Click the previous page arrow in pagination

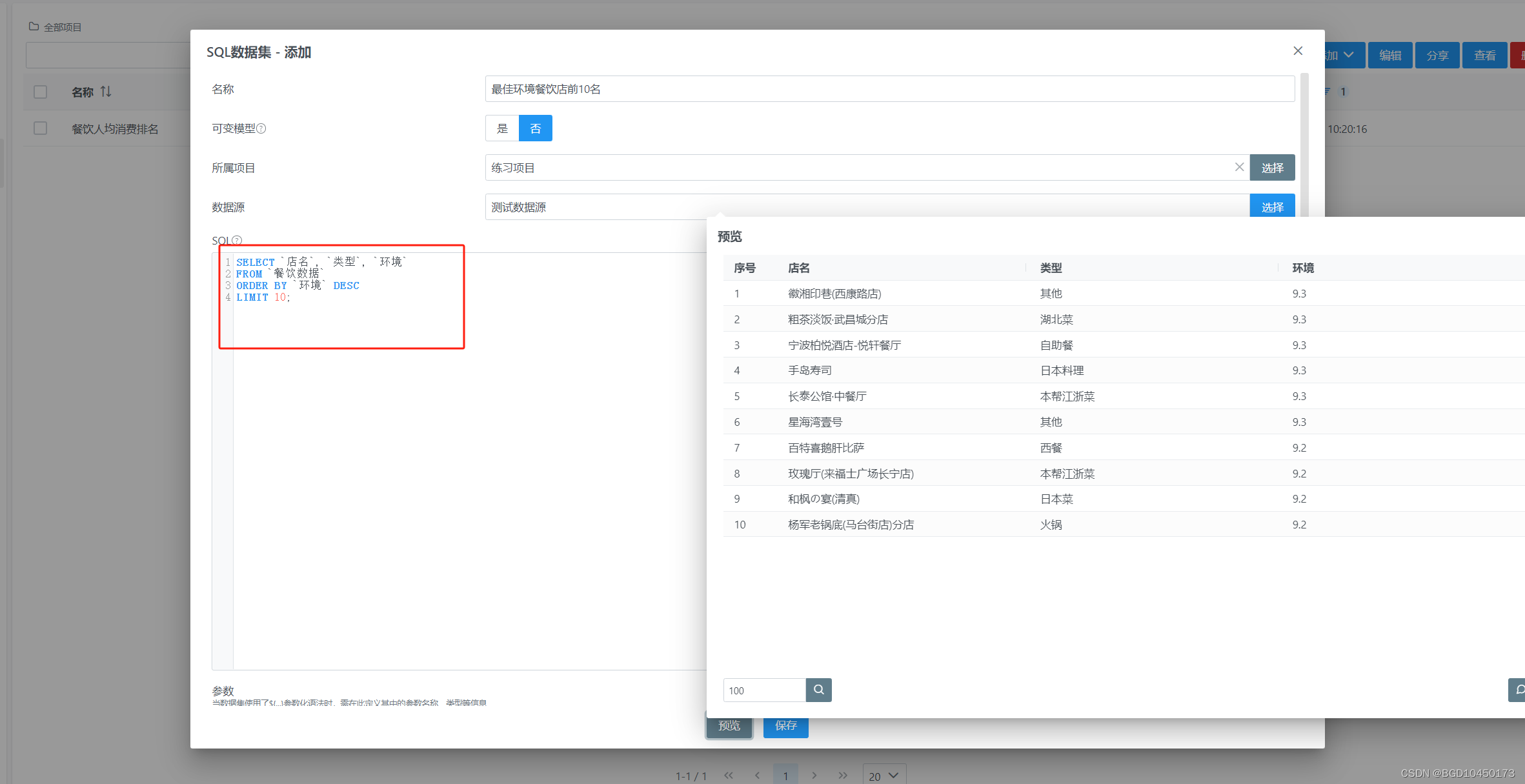click(757, 775)
